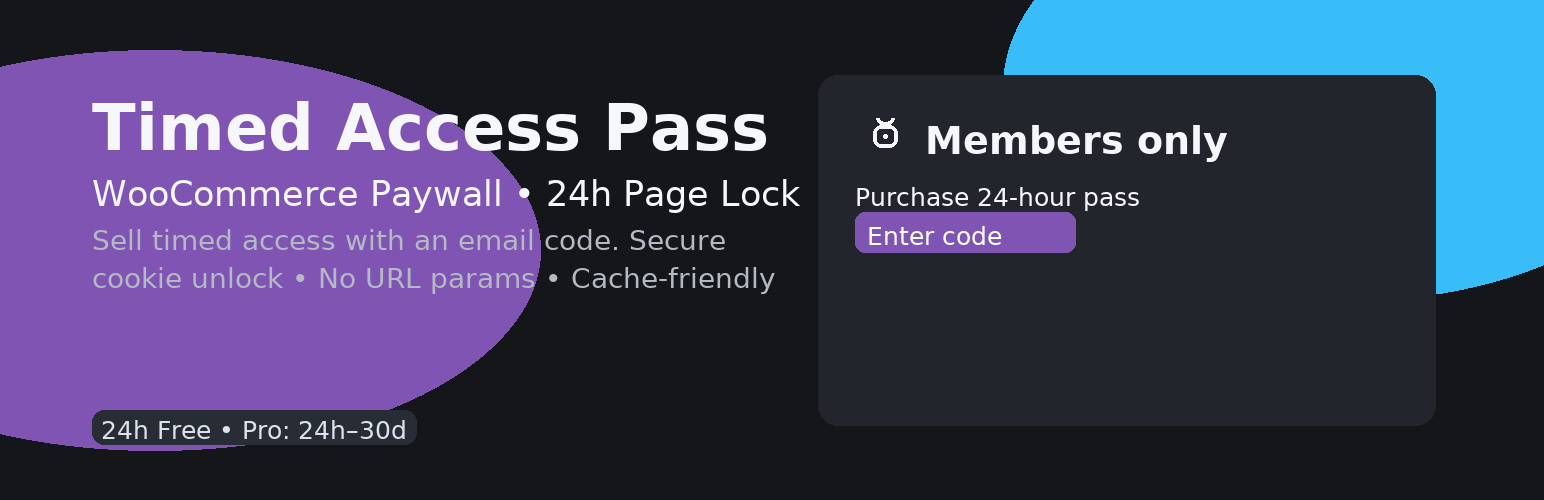The width and height of the screenshot is (1544, 500).
Task: Click the 24h Page Lock text
Action: [673, 194]
